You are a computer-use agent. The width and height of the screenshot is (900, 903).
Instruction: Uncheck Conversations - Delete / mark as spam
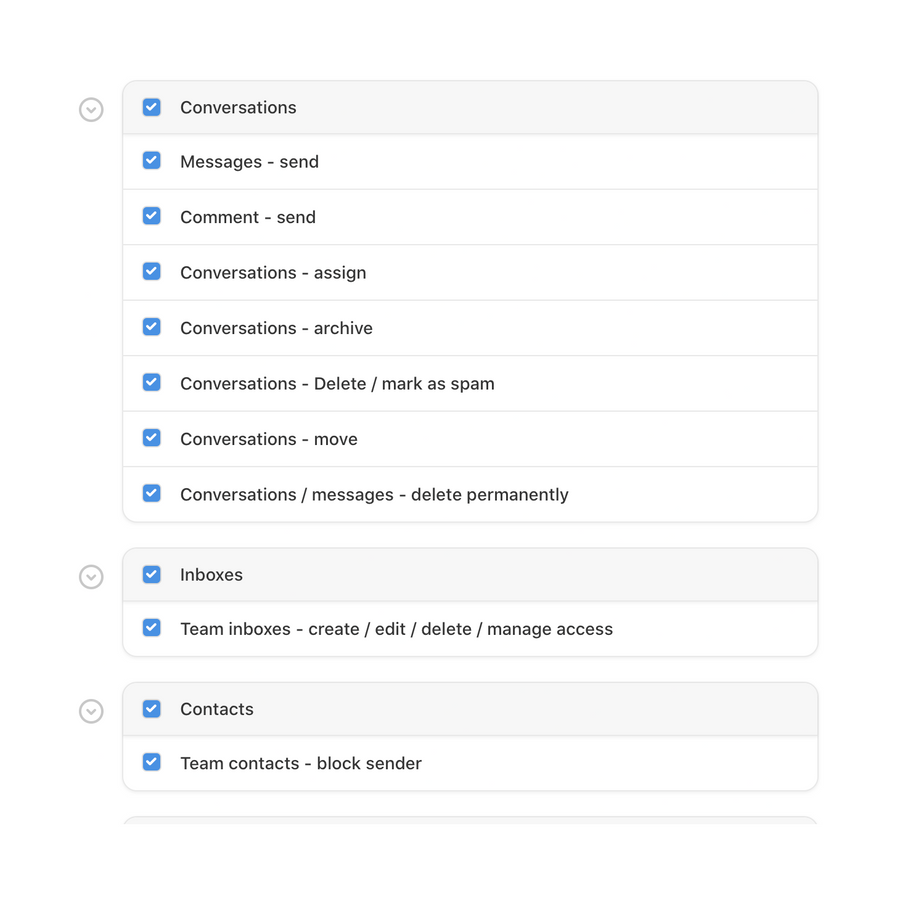pyautogui.click(x=152, y=382)
